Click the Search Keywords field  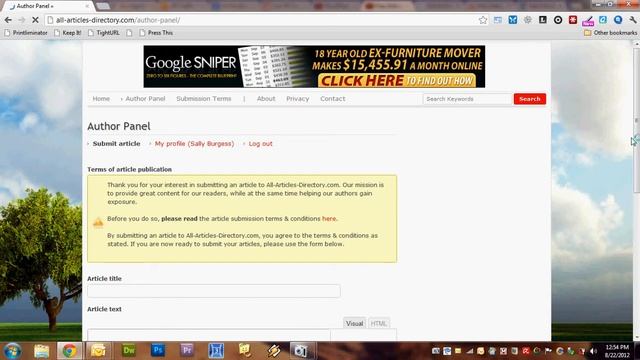click(467, 99)
